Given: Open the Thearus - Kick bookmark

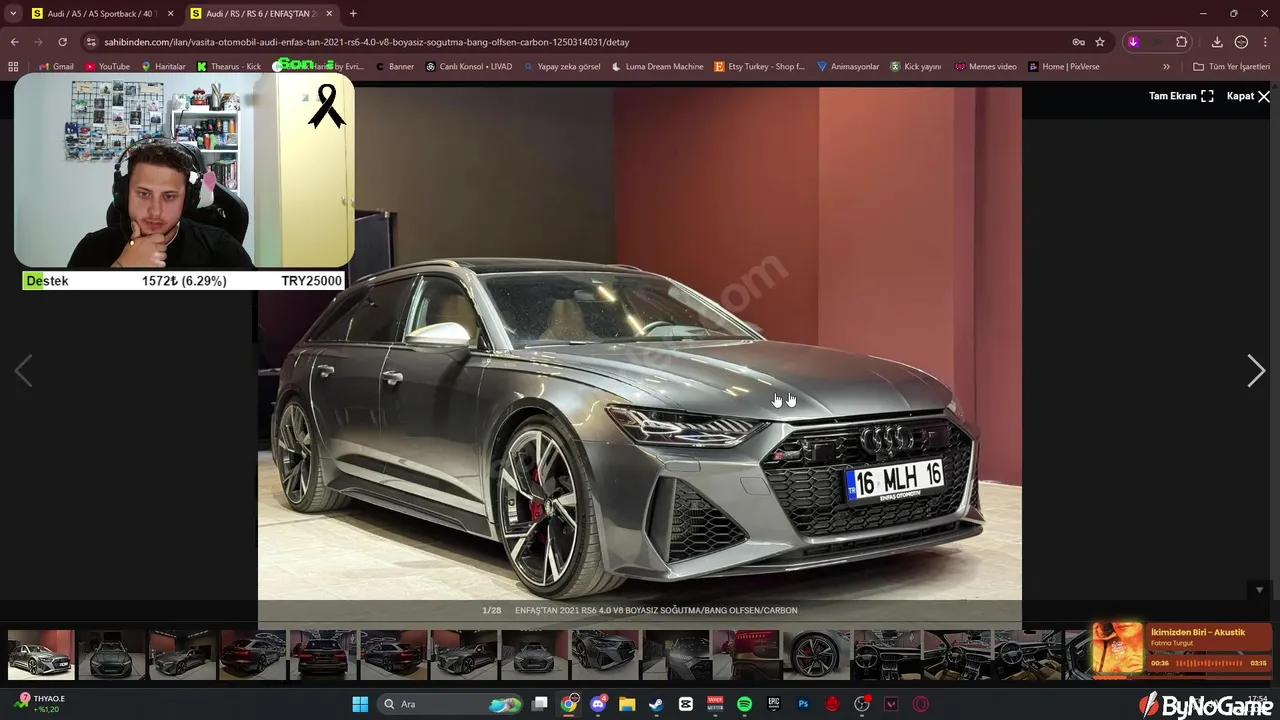Looking at the screenshot, I should (x=229, y=67).
